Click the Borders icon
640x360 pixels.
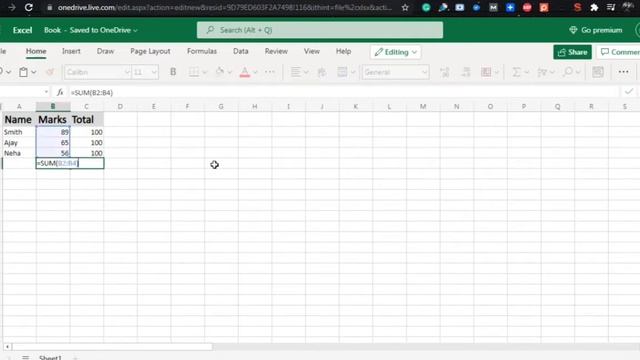[194, 72]
